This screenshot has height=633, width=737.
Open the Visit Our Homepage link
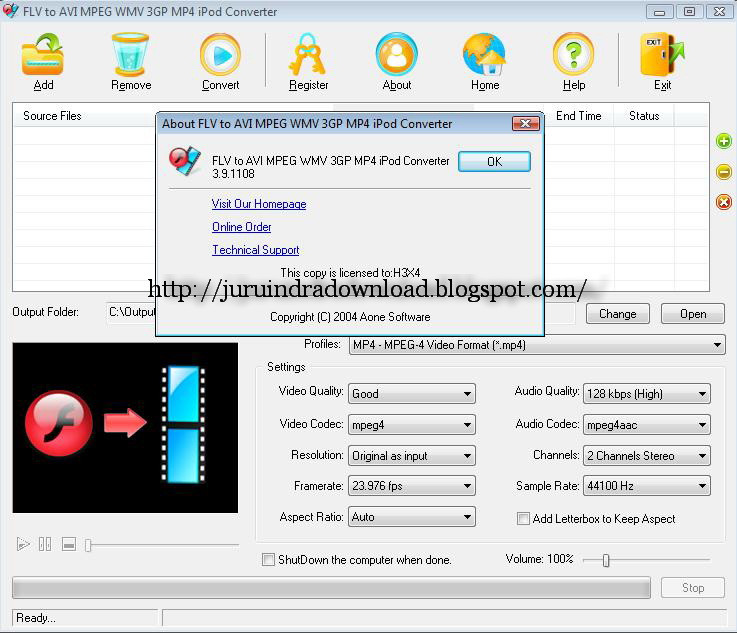(x=259, y=204)
